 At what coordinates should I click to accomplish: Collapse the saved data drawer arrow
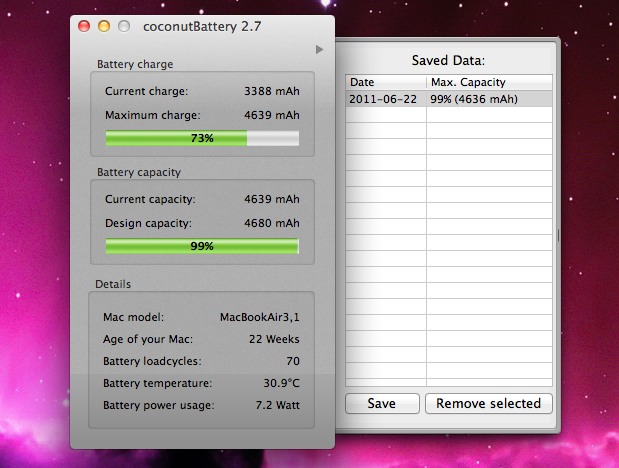tap(319, 49)
